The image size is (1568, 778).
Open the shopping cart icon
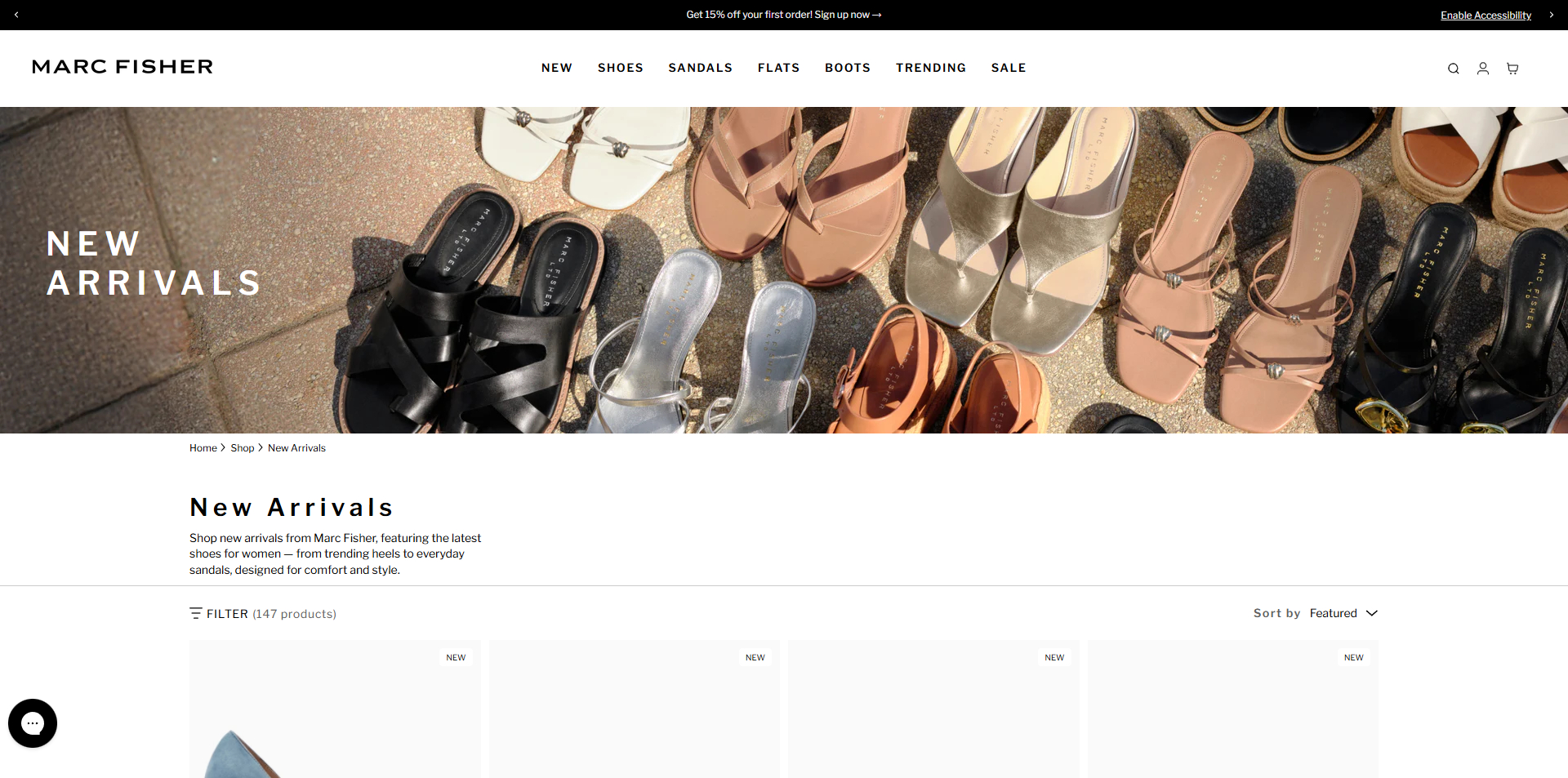pyautogui.click(x=1512, y=69)
